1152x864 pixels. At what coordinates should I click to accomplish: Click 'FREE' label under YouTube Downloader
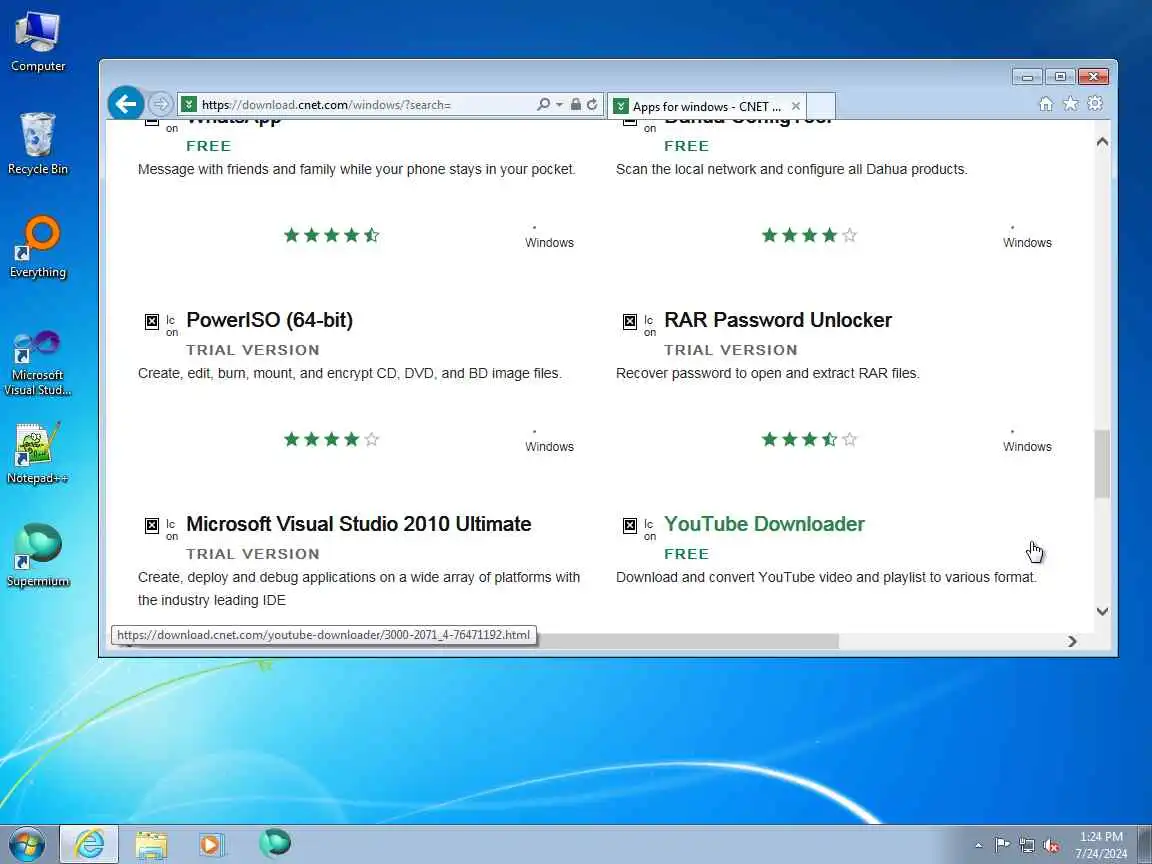tap(686, 554)
